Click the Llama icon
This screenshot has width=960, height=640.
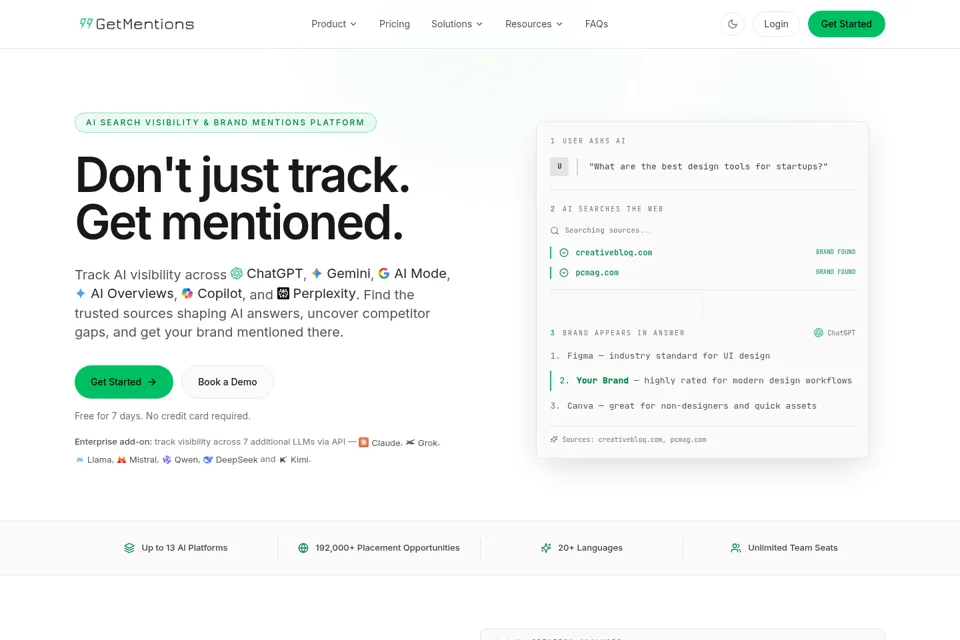(80, 459)
